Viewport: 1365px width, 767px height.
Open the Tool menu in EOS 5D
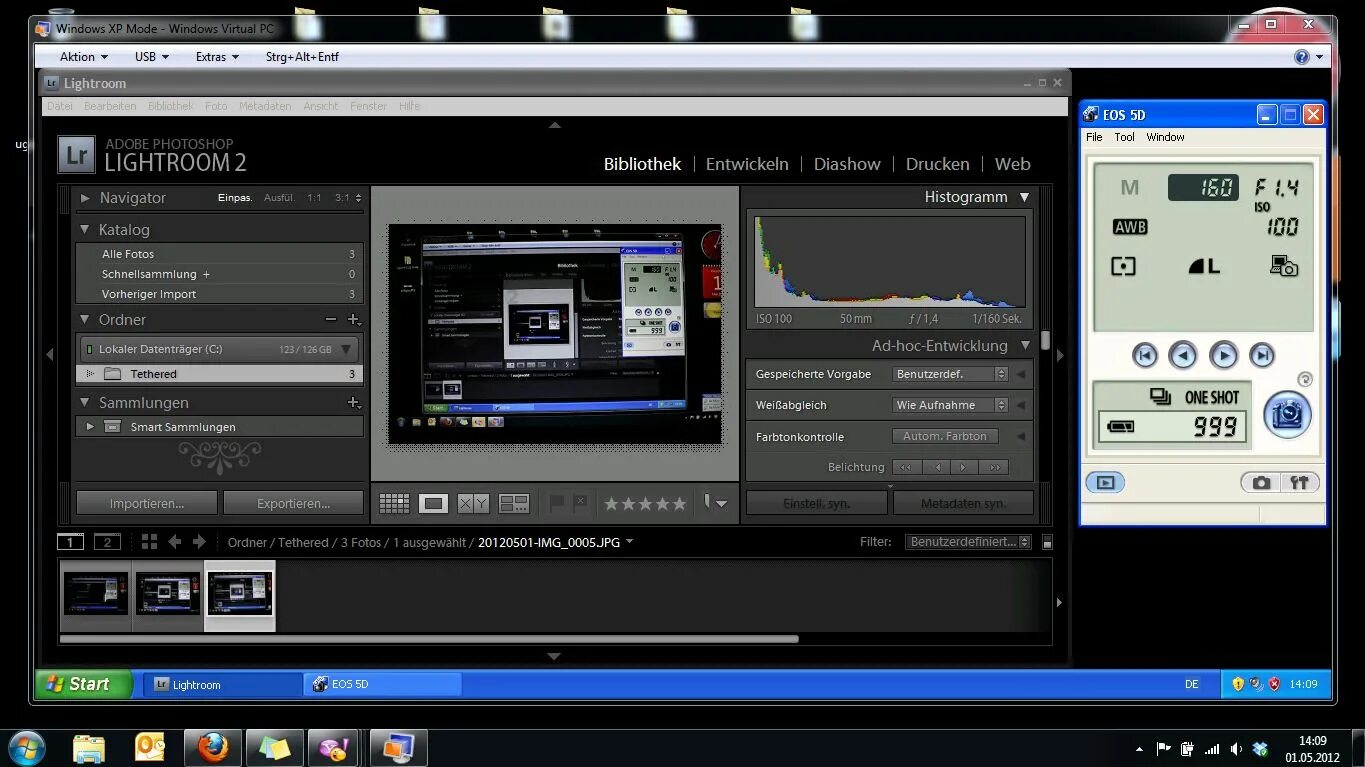[1124, 137]
